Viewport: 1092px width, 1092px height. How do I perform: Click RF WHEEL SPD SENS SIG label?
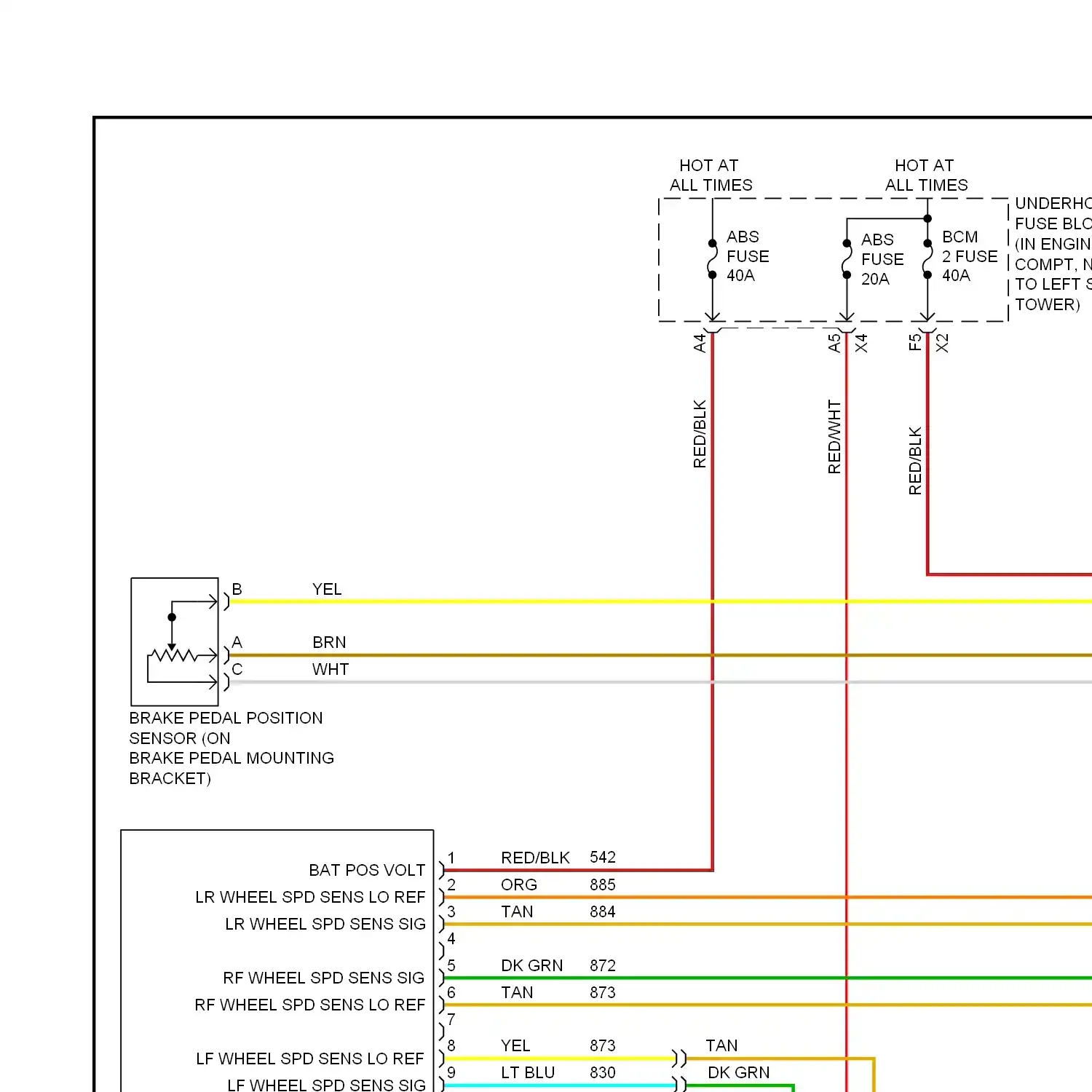(x=324, y=978)
